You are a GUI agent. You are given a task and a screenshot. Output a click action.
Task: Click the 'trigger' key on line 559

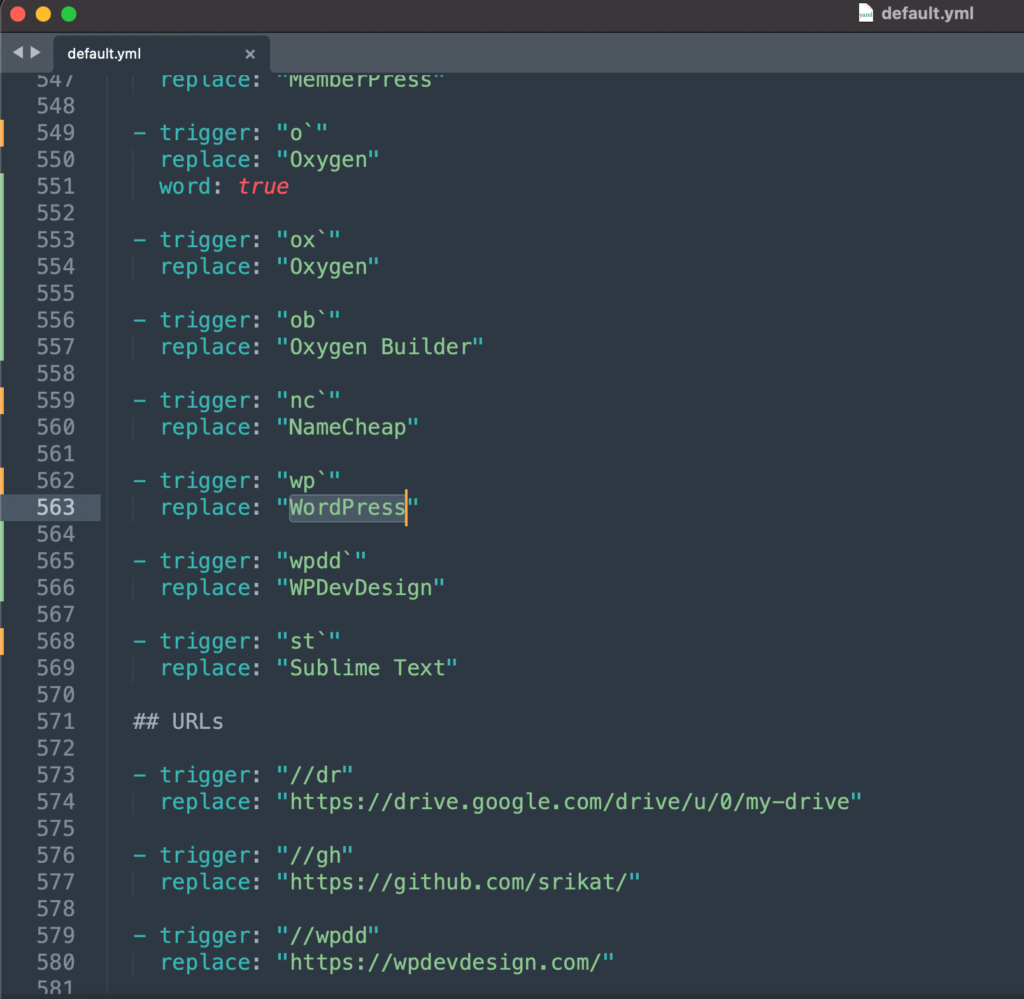205,401
